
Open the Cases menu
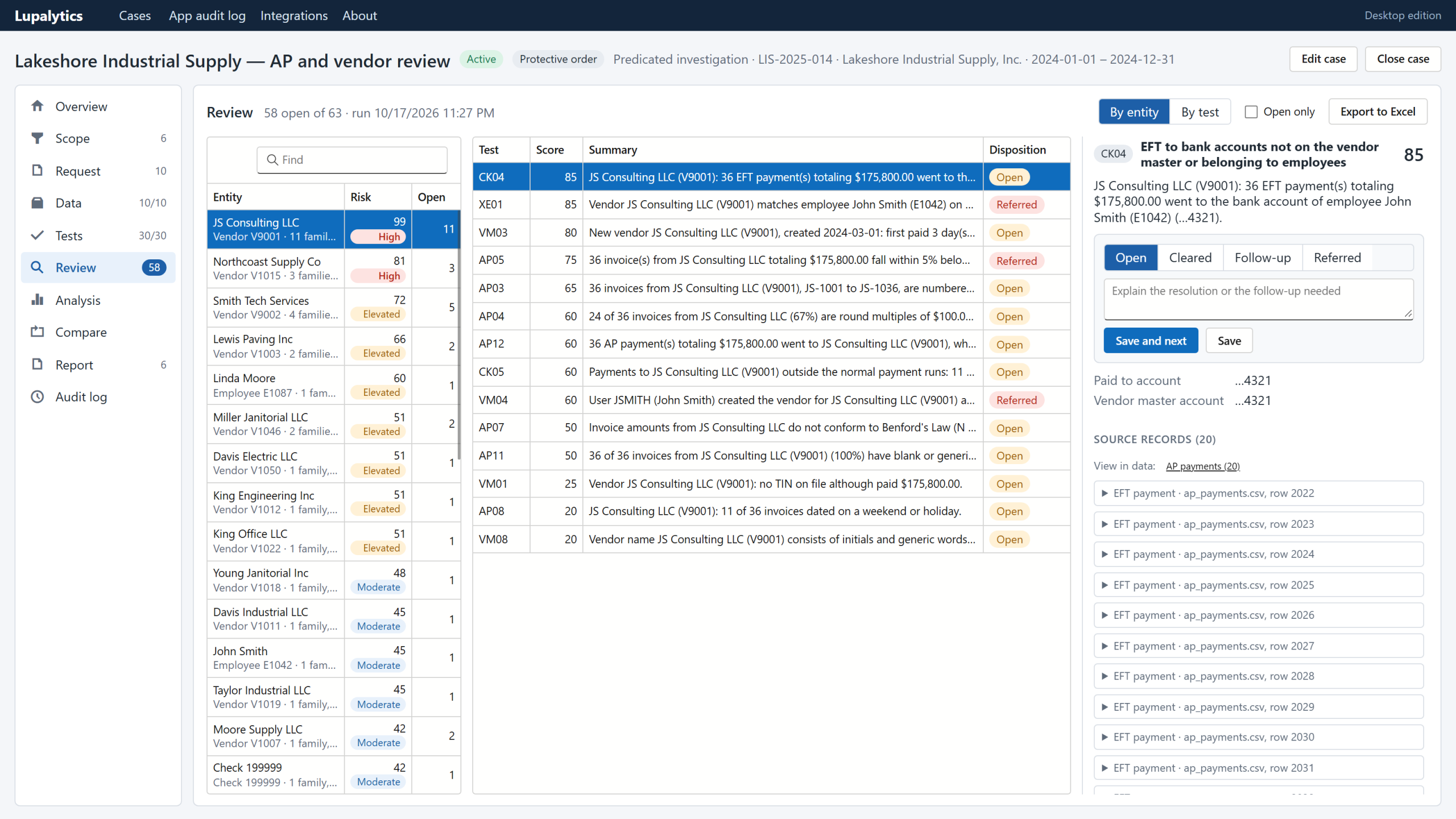click(x=135, y=15)
